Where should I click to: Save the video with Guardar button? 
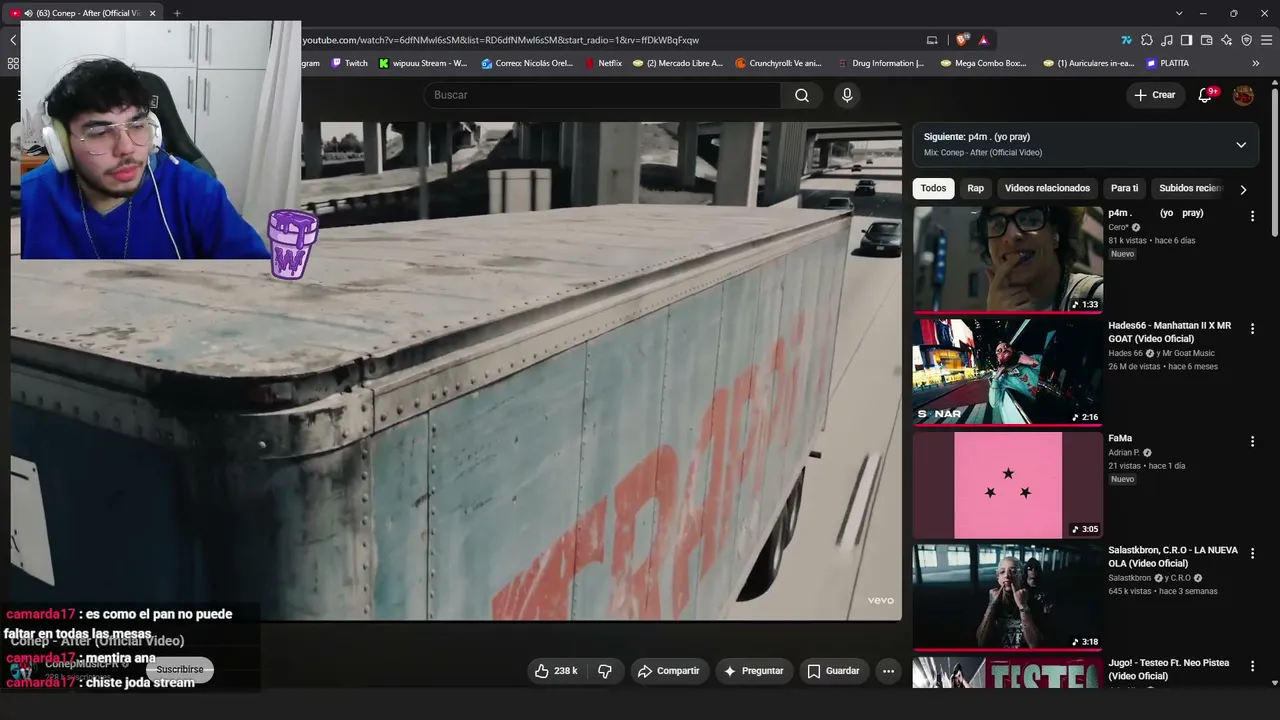[x=833, y=671]
